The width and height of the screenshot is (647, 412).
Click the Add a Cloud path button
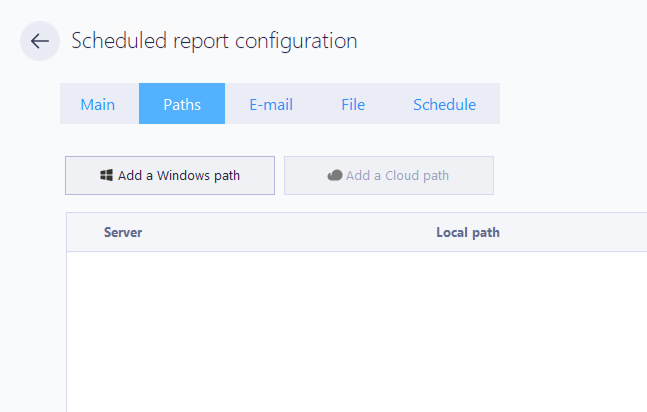[x=389, y=175]
